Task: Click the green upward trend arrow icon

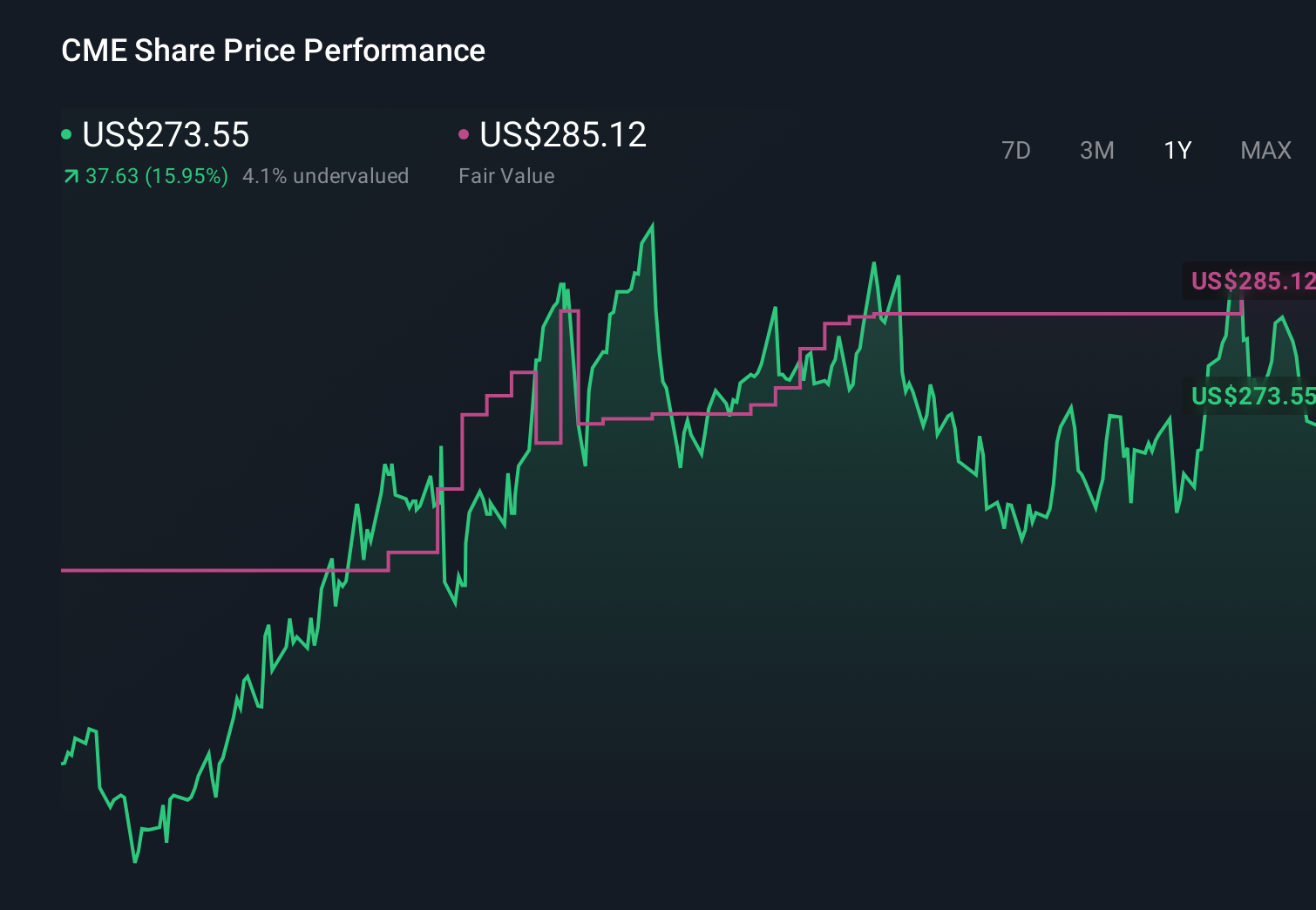Action: 70,175
